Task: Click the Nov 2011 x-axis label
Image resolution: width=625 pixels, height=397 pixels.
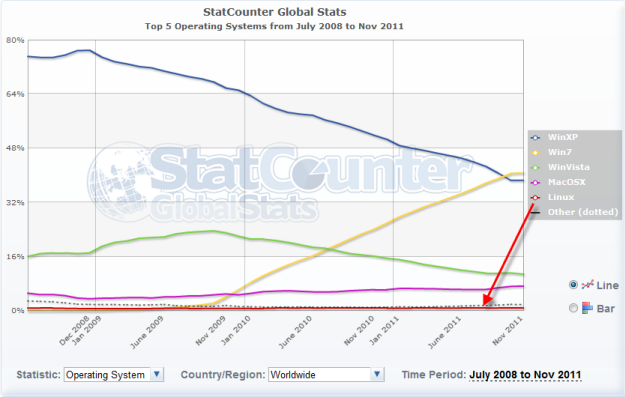Action: (507, 330)
